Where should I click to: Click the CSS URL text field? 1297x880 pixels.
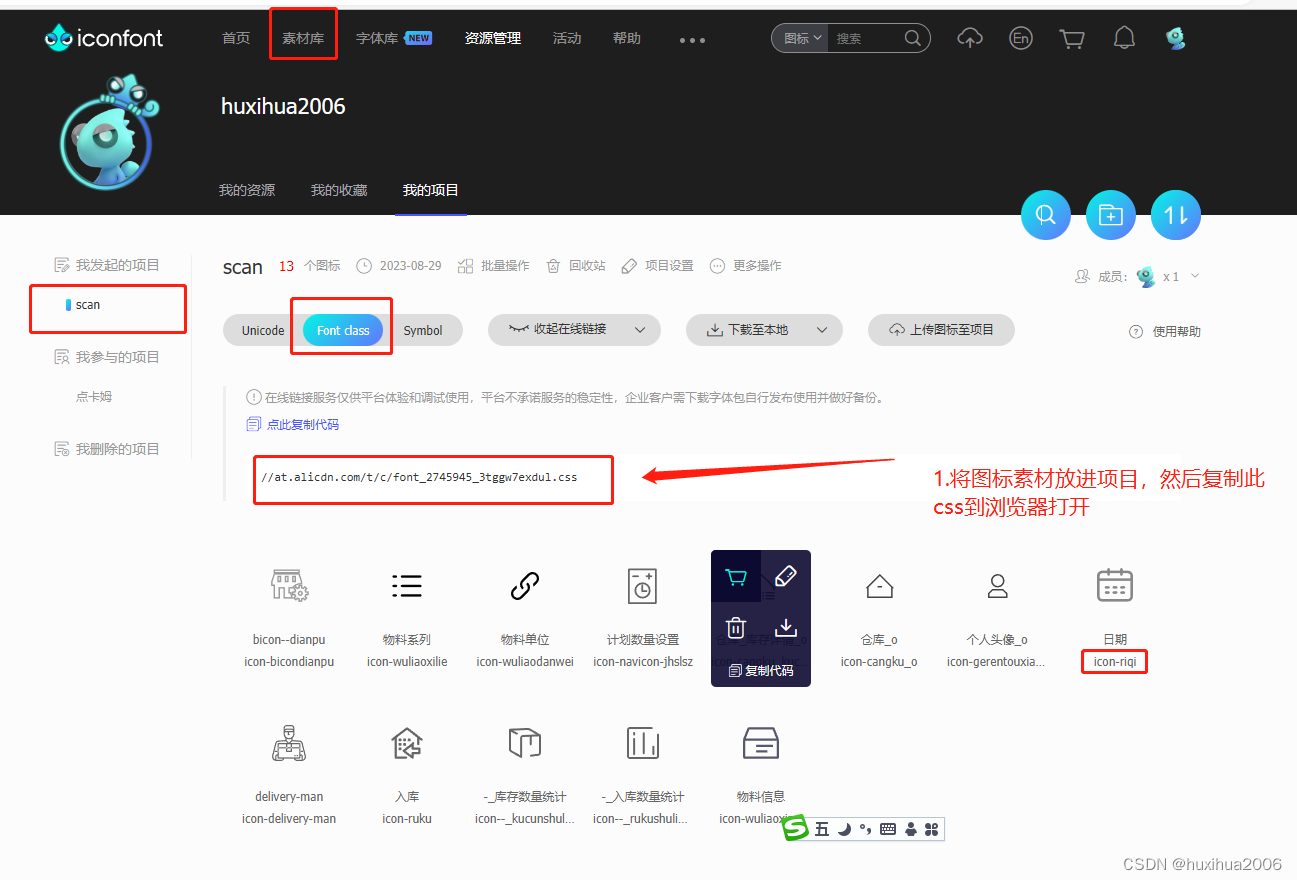(432, 479)
